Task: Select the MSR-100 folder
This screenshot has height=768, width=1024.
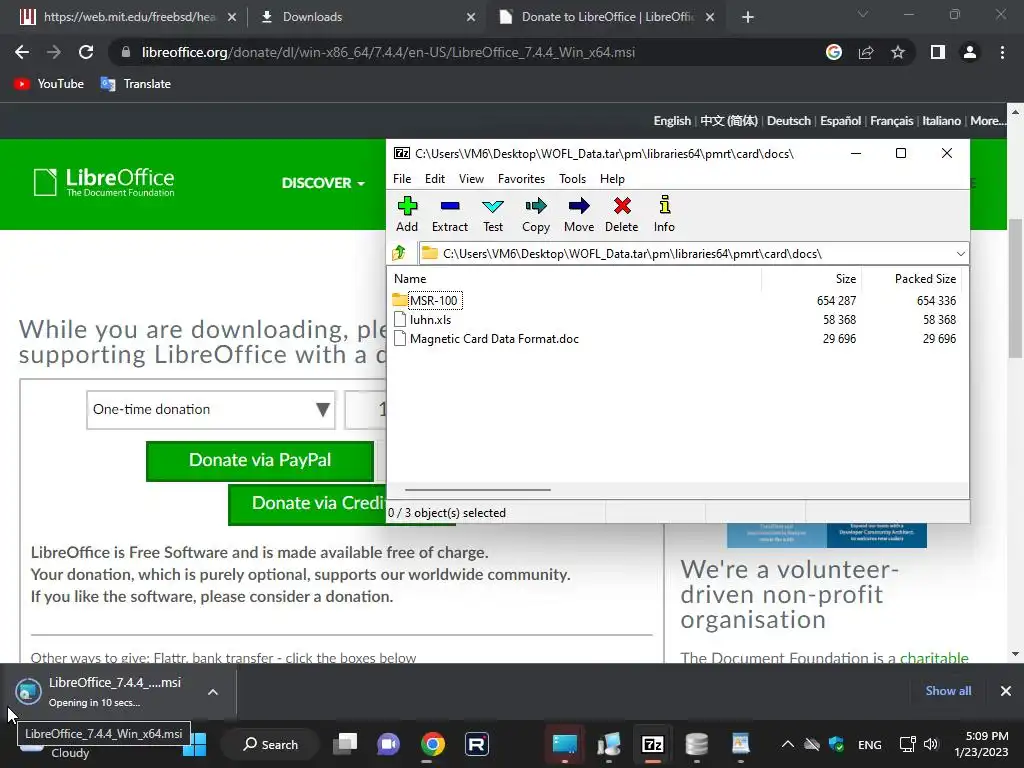Action: pos(434,300)
